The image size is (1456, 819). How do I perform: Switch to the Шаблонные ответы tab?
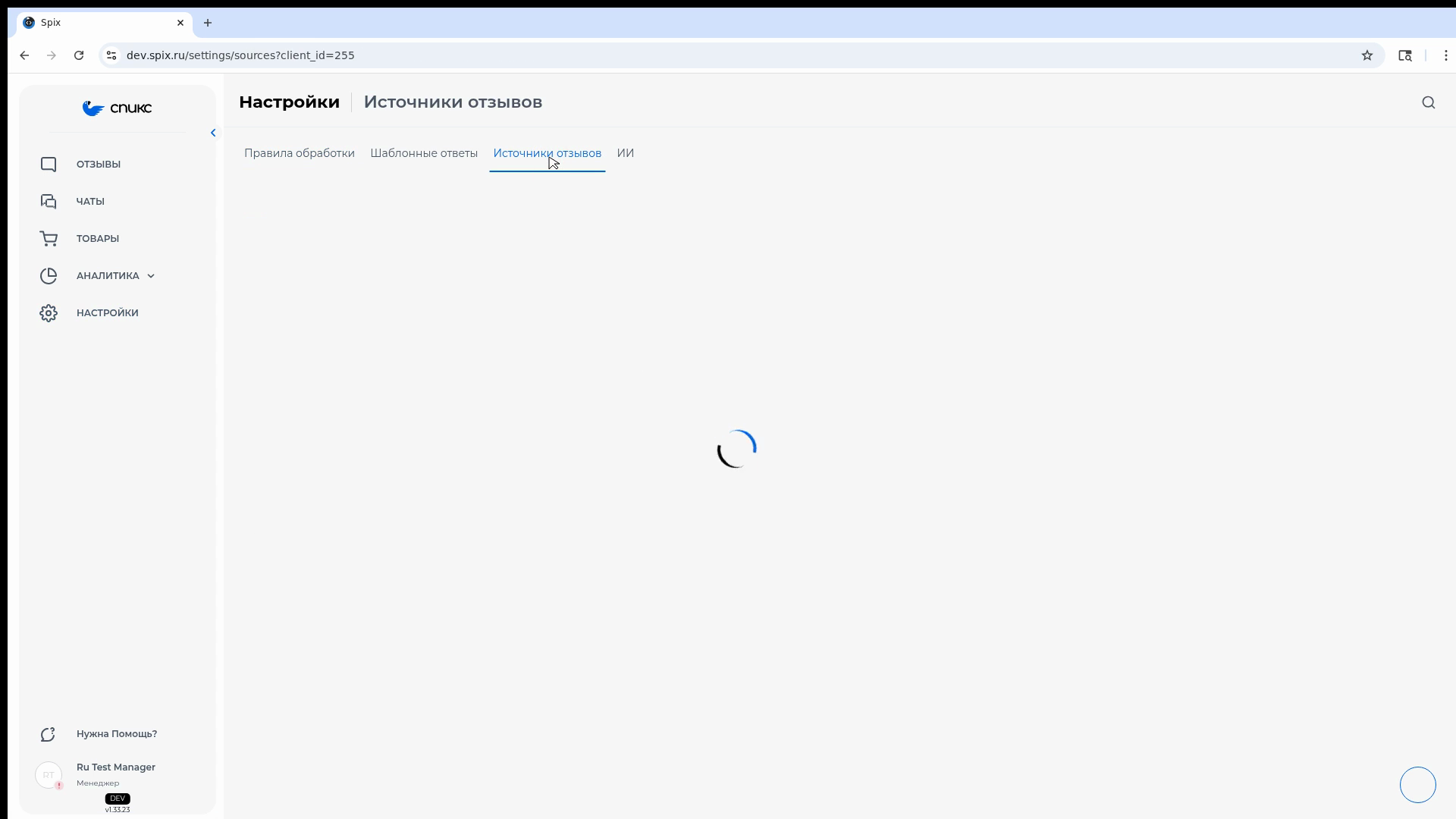click(x=424, y=153)
